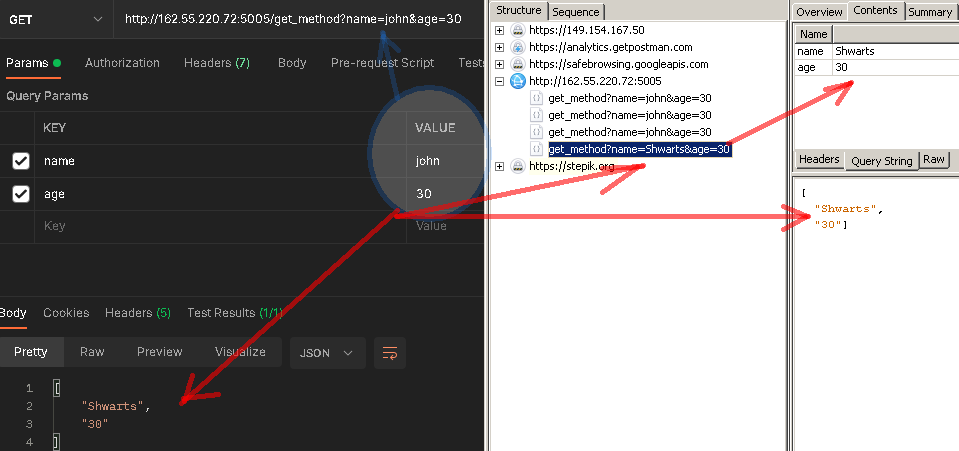Select the first get_method?name=john&age=30 request

630,98
